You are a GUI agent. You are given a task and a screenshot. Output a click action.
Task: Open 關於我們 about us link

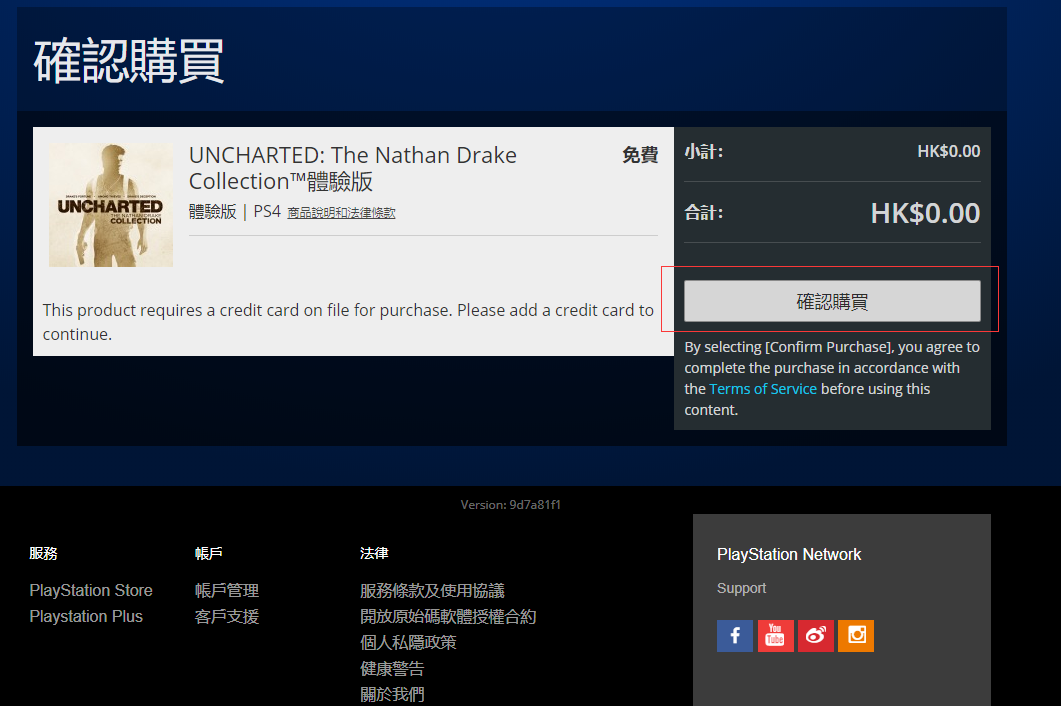tap(392, 694)
